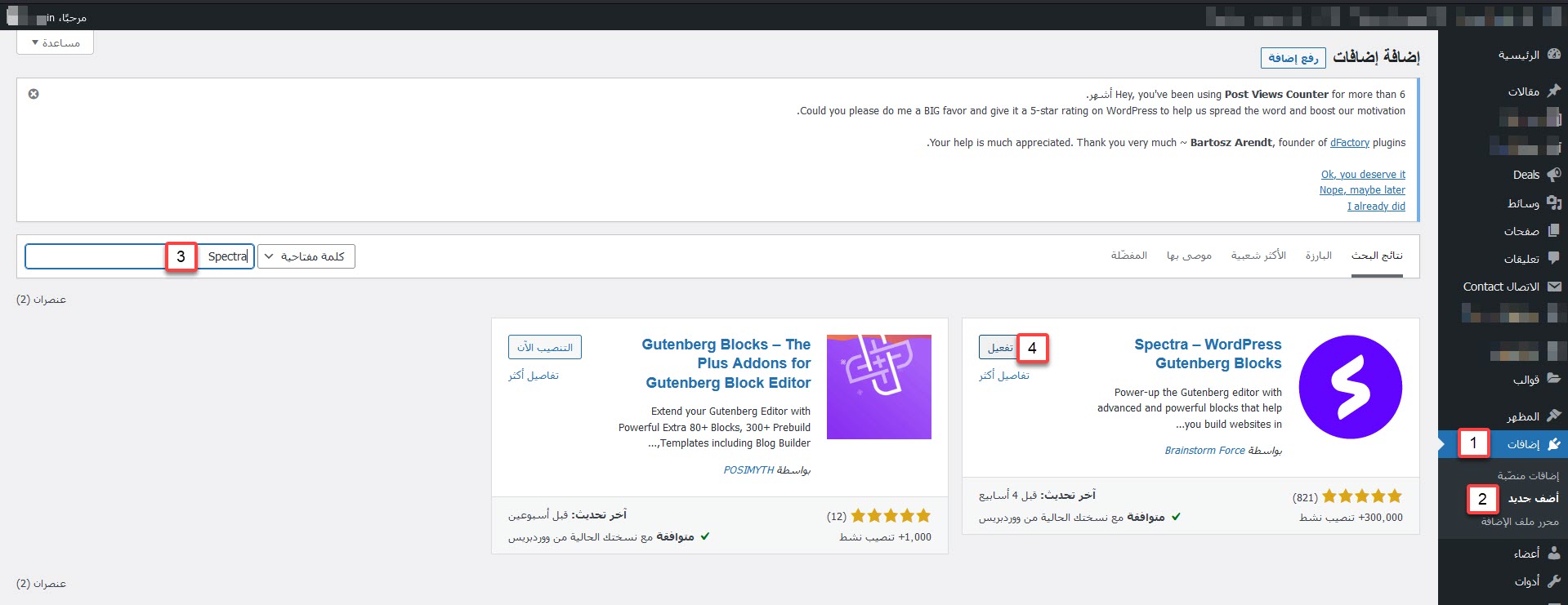Activate Spectra with the تفعيل button
The width and height of the screenshot is (1568, 605).
pos(999,347)
